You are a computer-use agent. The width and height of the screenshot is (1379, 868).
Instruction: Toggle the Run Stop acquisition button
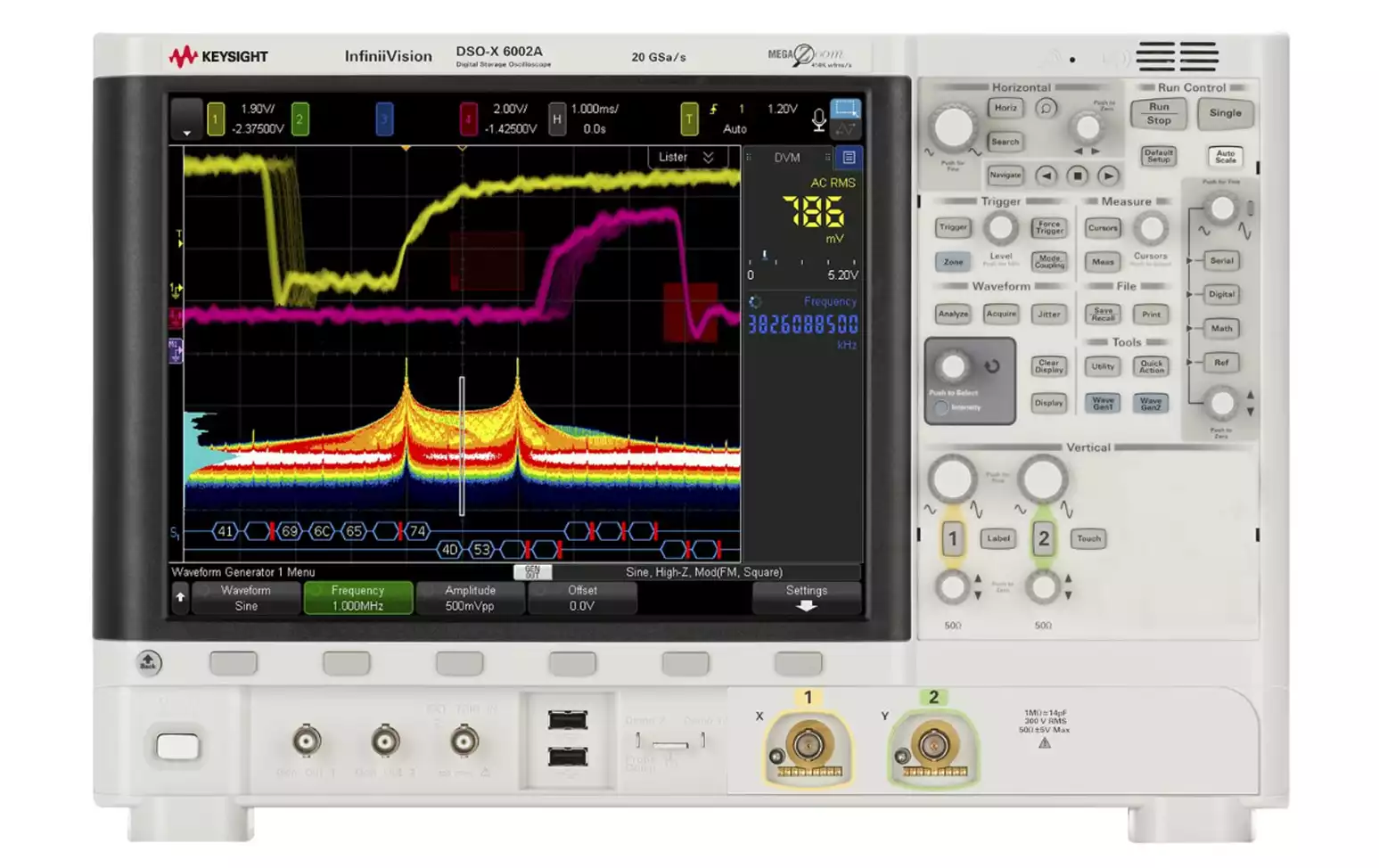1158,113
